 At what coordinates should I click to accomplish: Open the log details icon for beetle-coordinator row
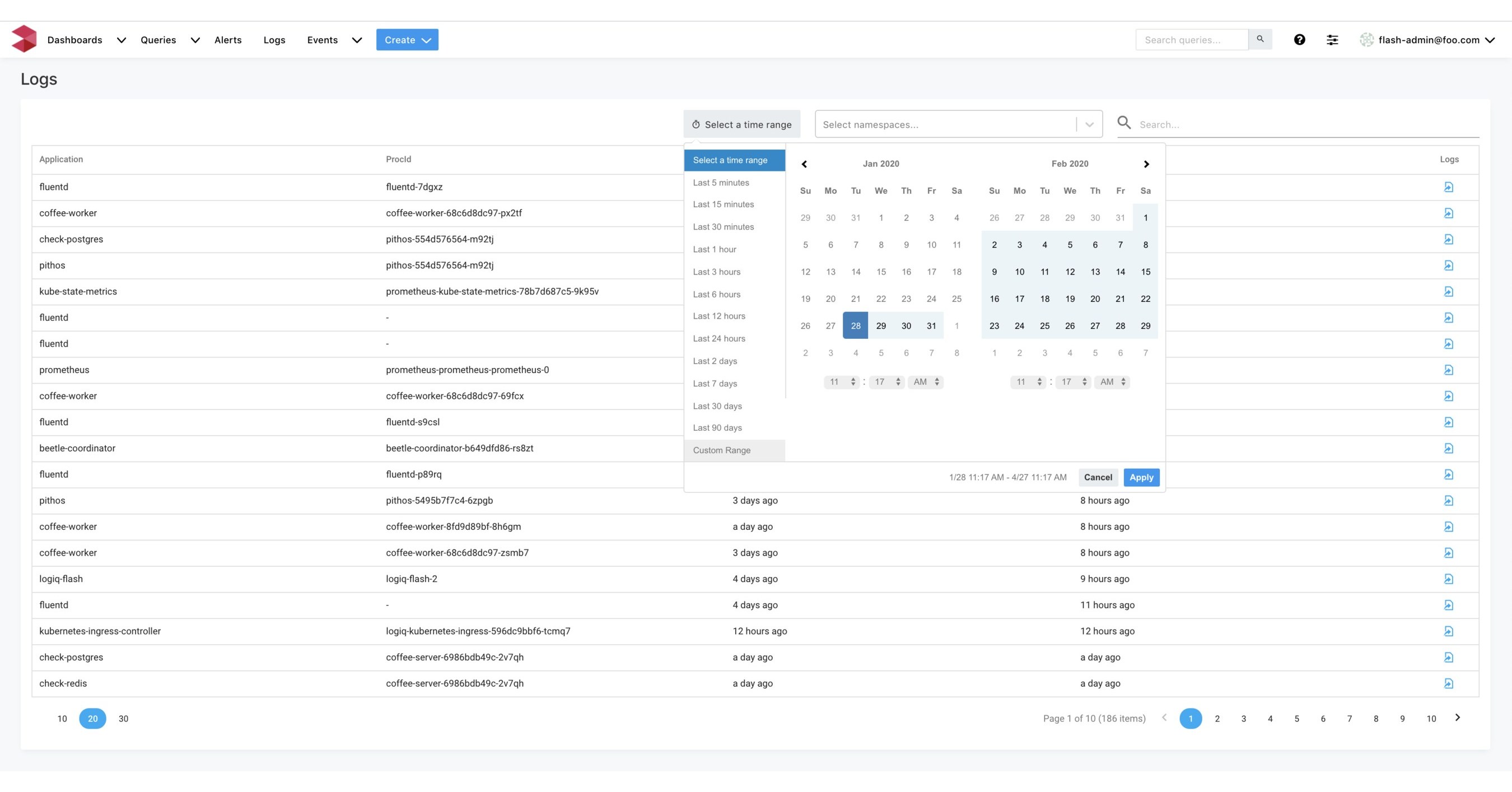[x=1449, y=448]
